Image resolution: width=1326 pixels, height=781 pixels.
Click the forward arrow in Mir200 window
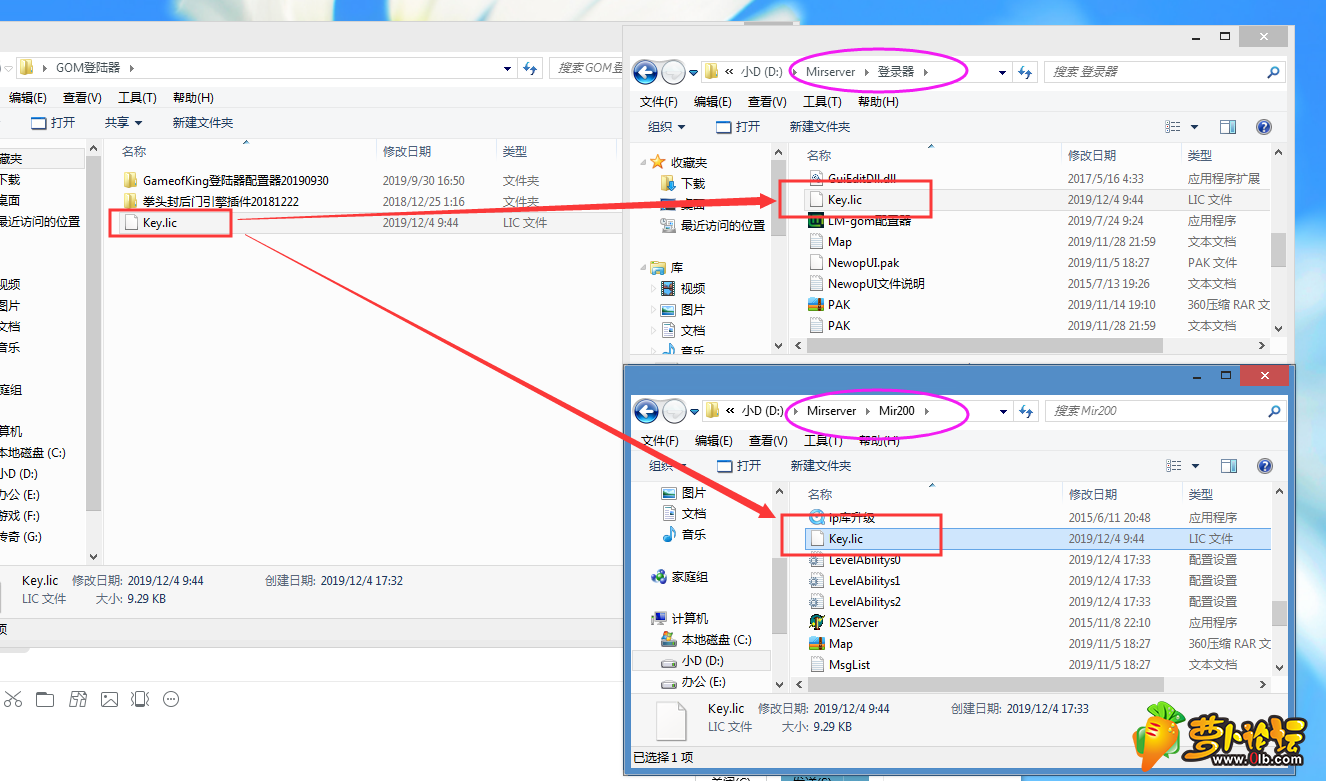click(674, 411)
